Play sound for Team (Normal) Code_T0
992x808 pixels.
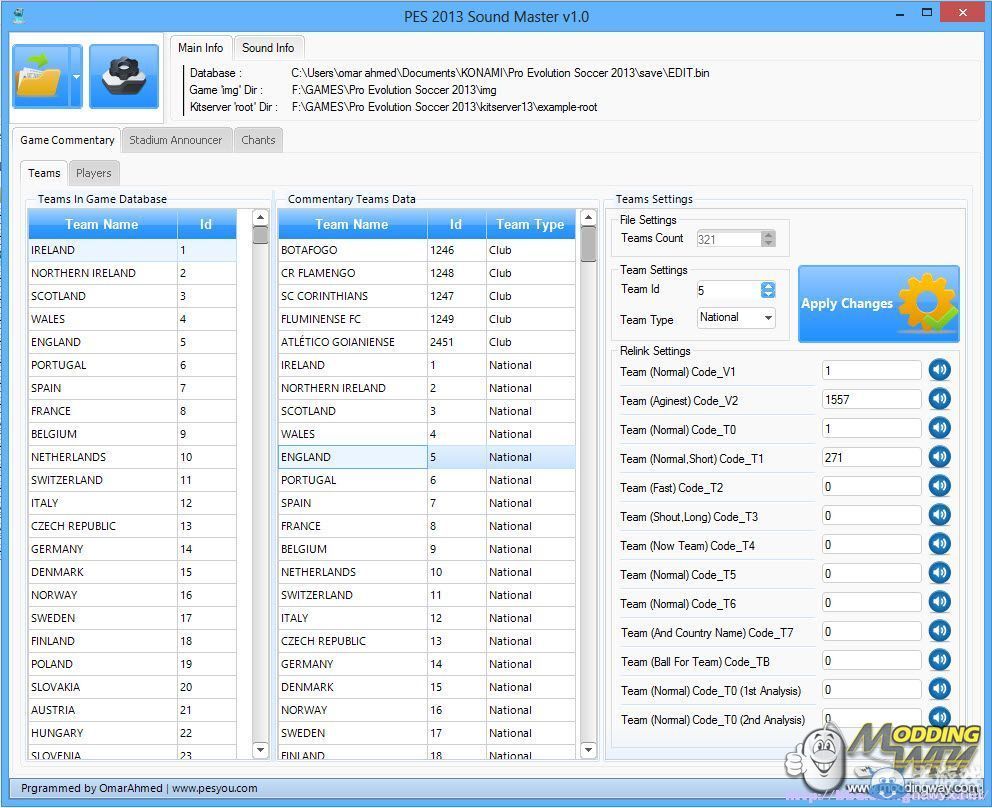939,428
